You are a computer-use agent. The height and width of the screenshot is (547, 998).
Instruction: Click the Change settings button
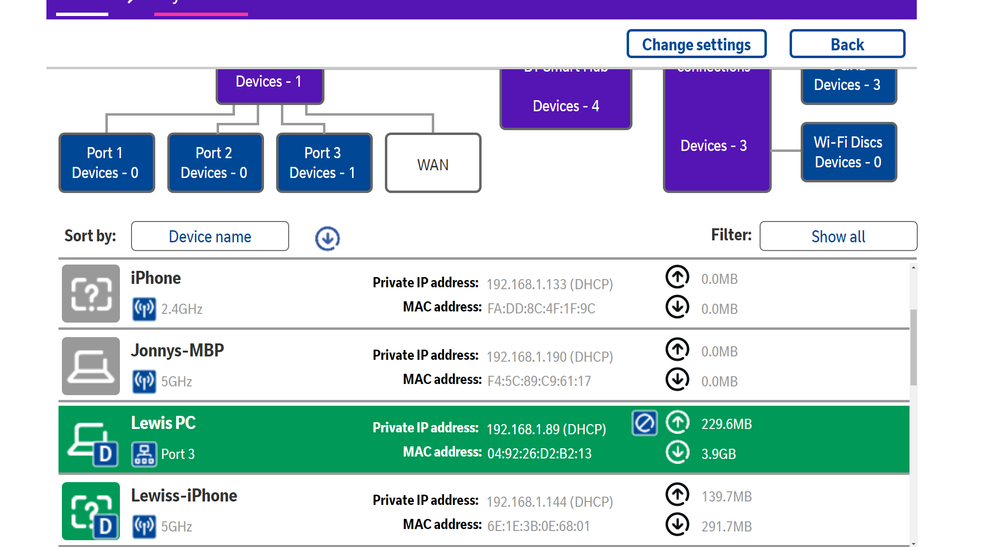click(696, 45)
